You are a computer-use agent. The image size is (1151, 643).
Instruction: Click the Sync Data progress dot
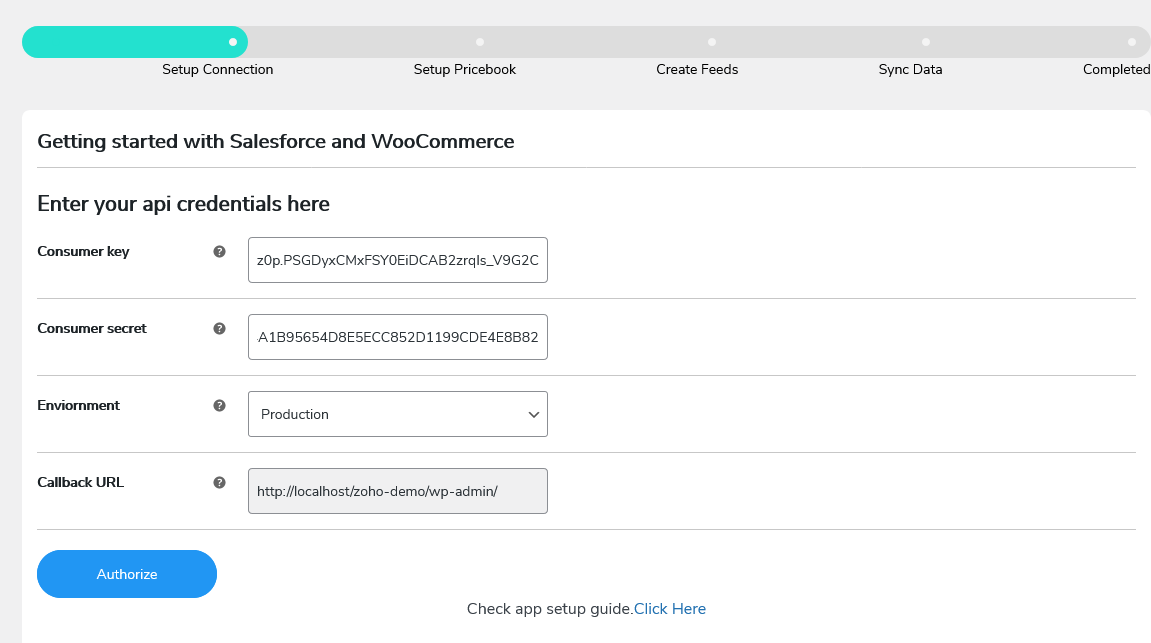pos(925,42)
